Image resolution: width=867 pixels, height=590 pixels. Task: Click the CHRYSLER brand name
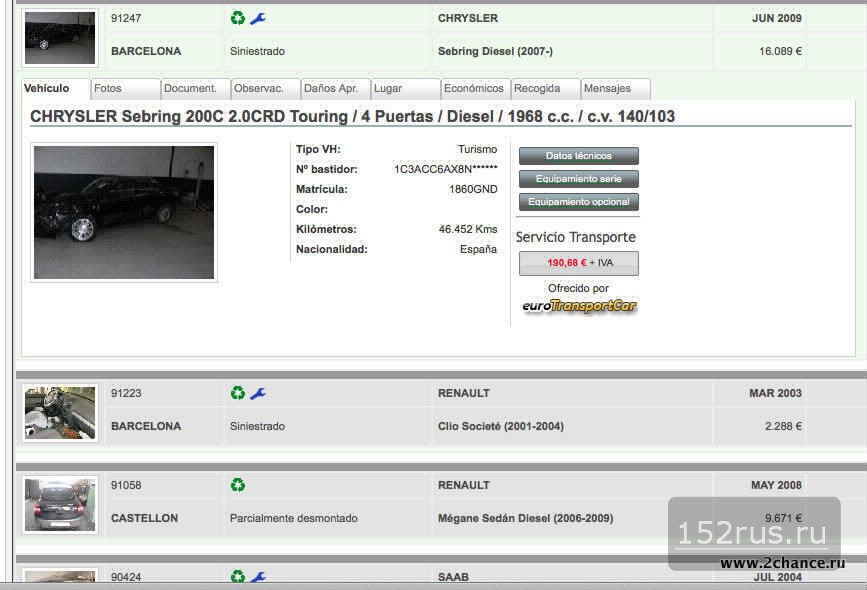tap(468, 18)
